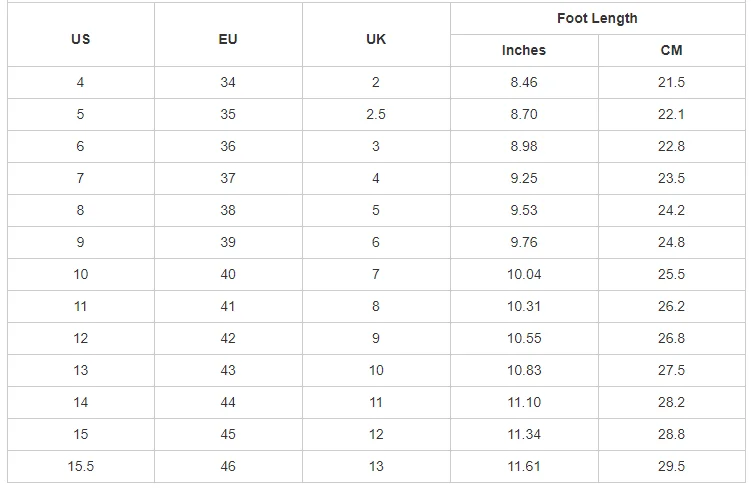Select the 9.25 inches cell
Viewport: 751px width, 491px height.
(x=524, y=178)
